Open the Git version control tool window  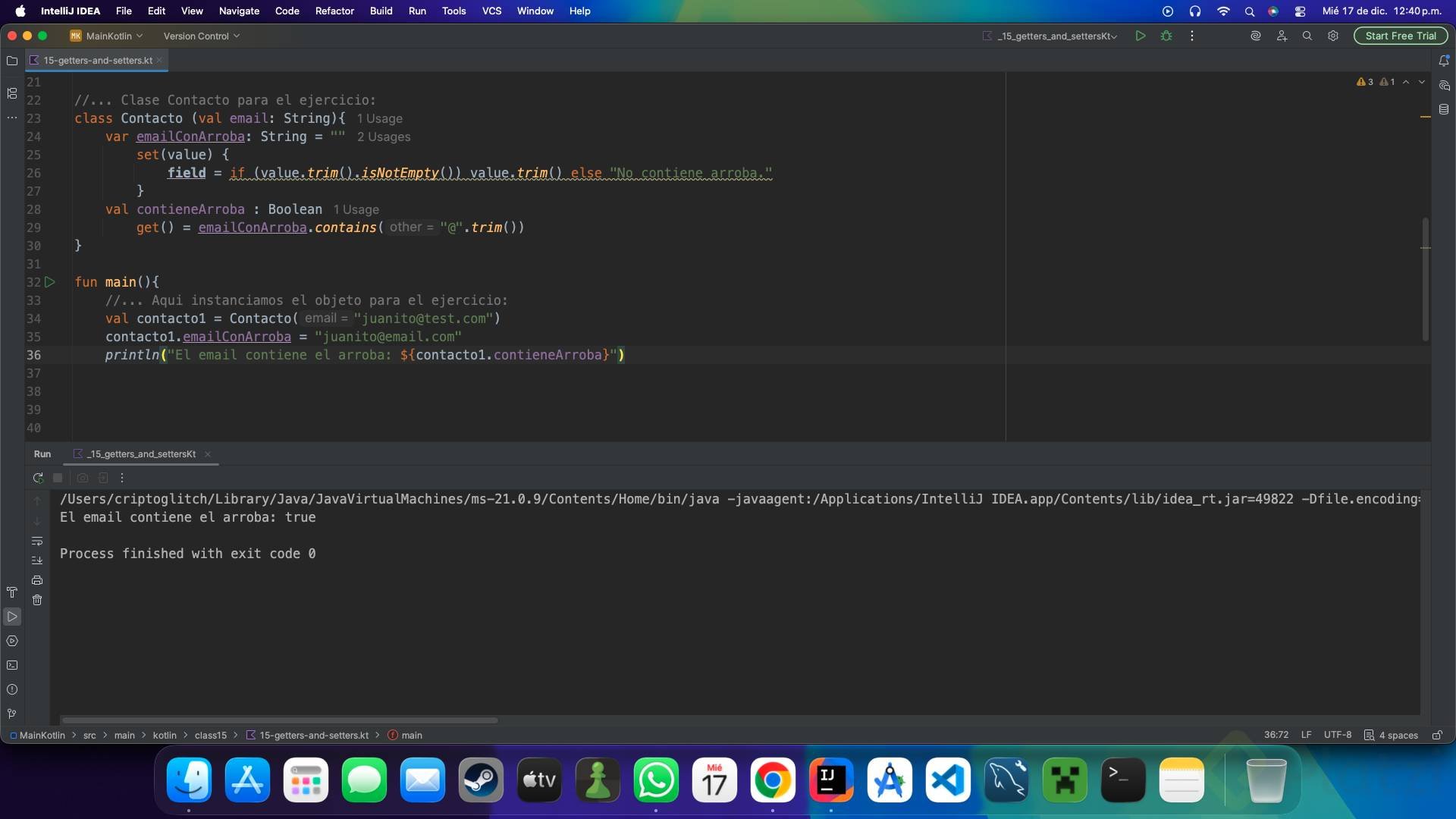point(12,714)
